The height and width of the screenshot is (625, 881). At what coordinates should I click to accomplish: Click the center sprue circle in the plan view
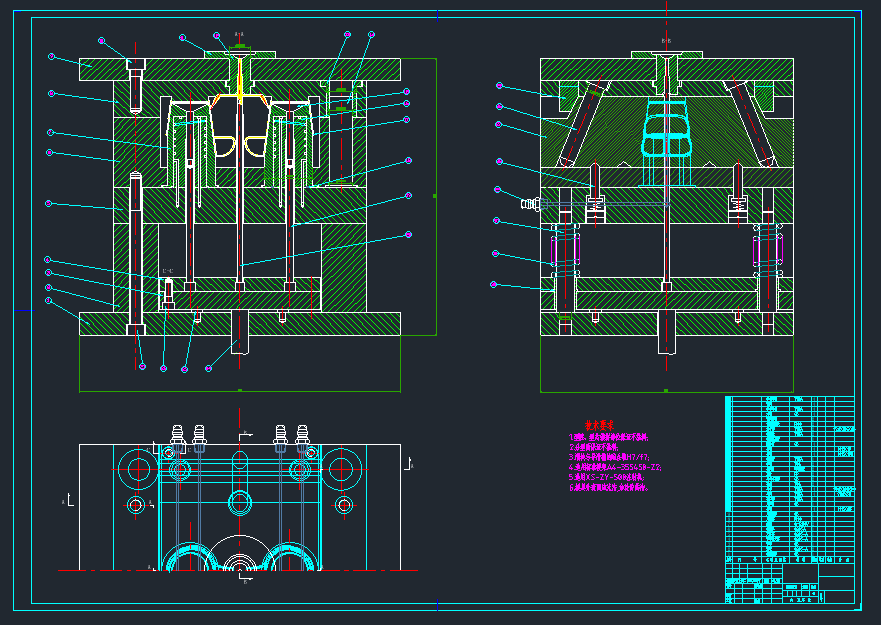[x=239, y=502]
